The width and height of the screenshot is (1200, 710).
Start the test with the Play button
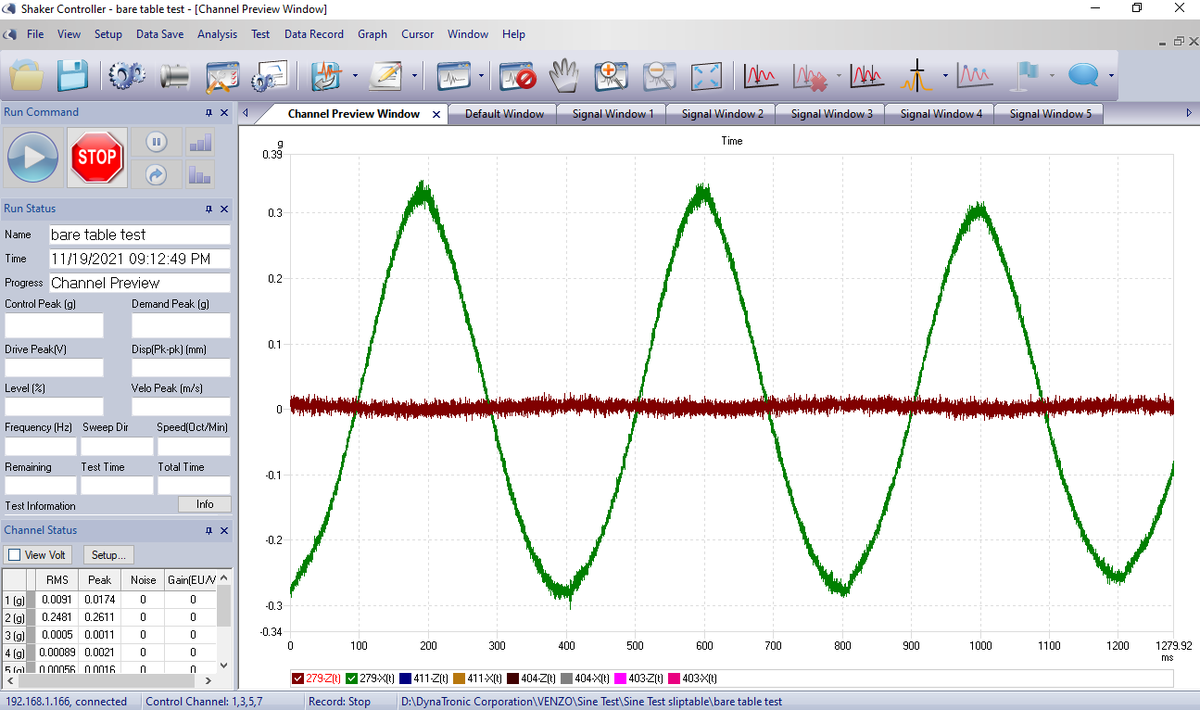pyautogui.click(x=33, y=158)
